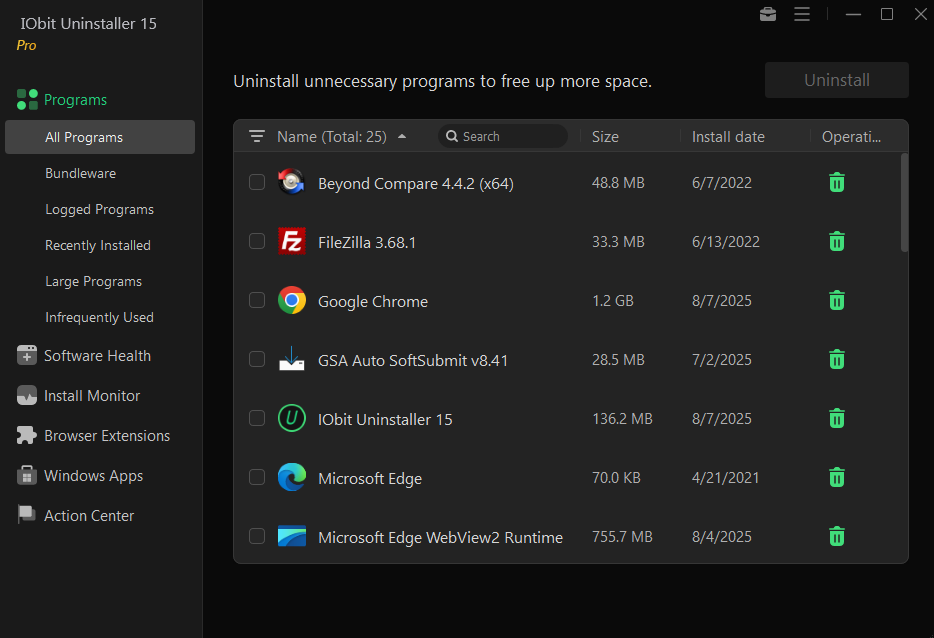This screenshot has height=638, width=934.
Task: Click the trash icon for Microsoft Edge row
Action: point(836,477)
